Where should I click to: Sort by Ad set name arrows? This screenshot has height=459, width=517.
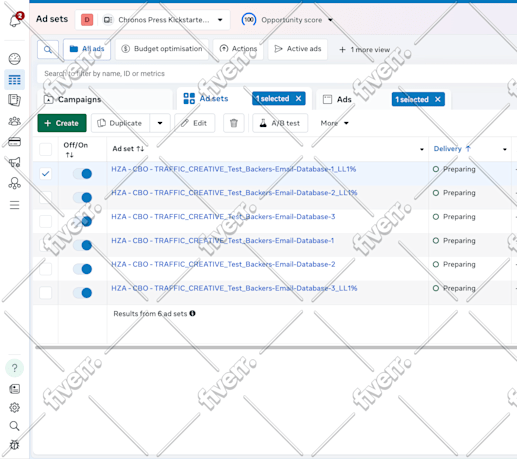coord(140,149)
